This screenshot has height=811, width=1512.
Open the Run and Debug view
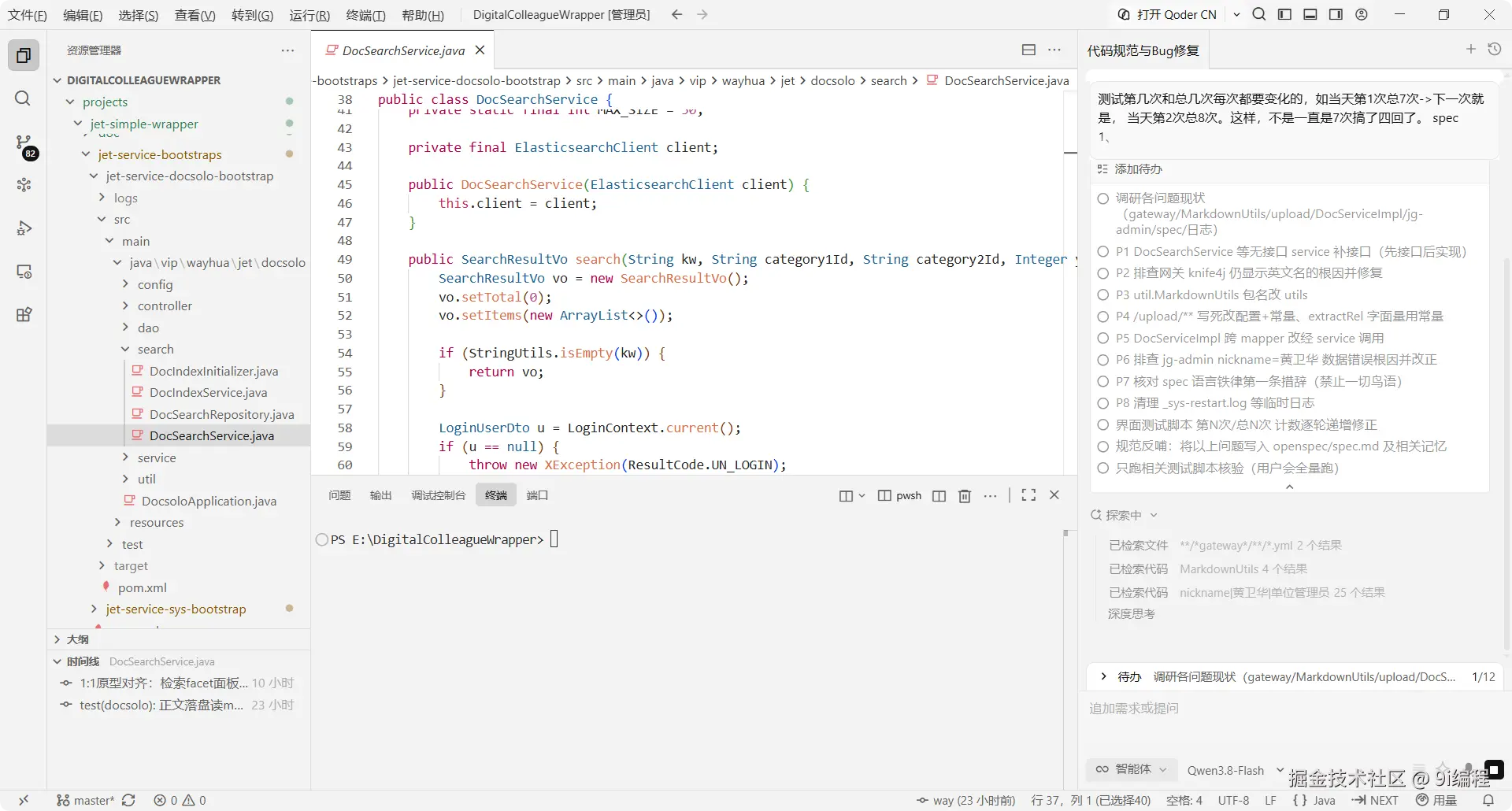click(x=24, y=228)
